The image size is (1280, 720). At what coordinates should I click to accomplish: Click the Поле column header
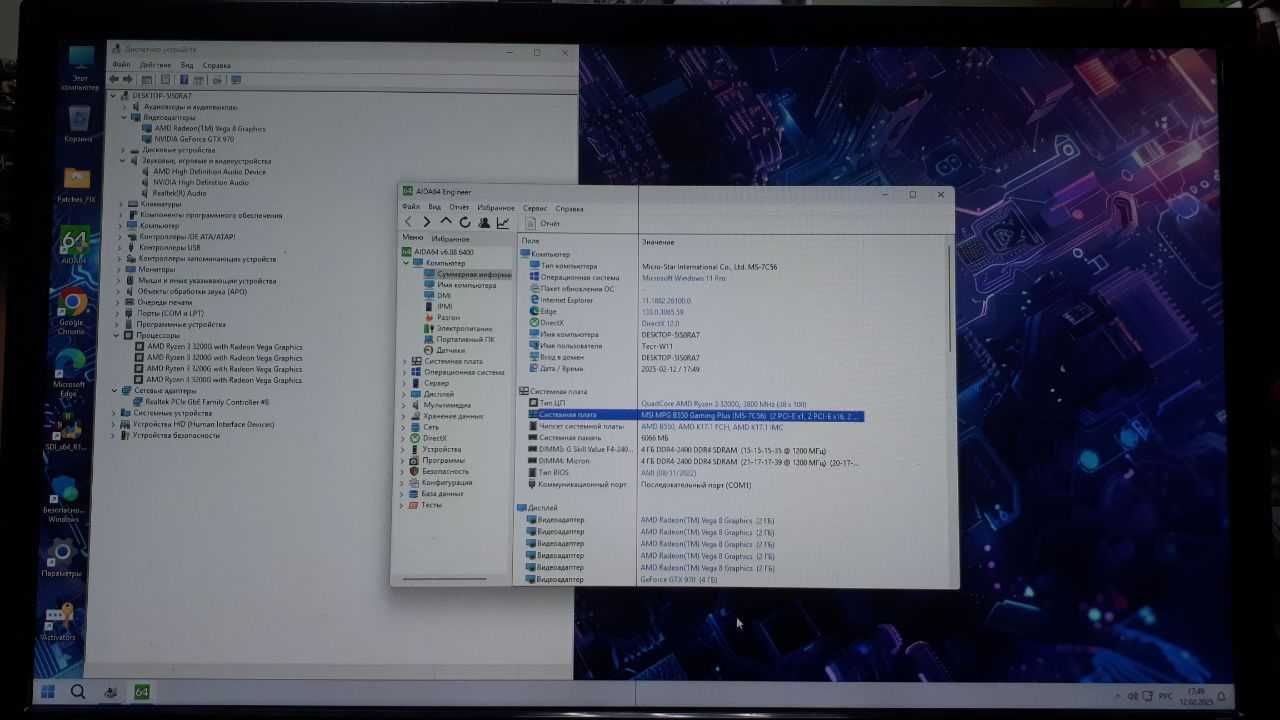point(530,241)
